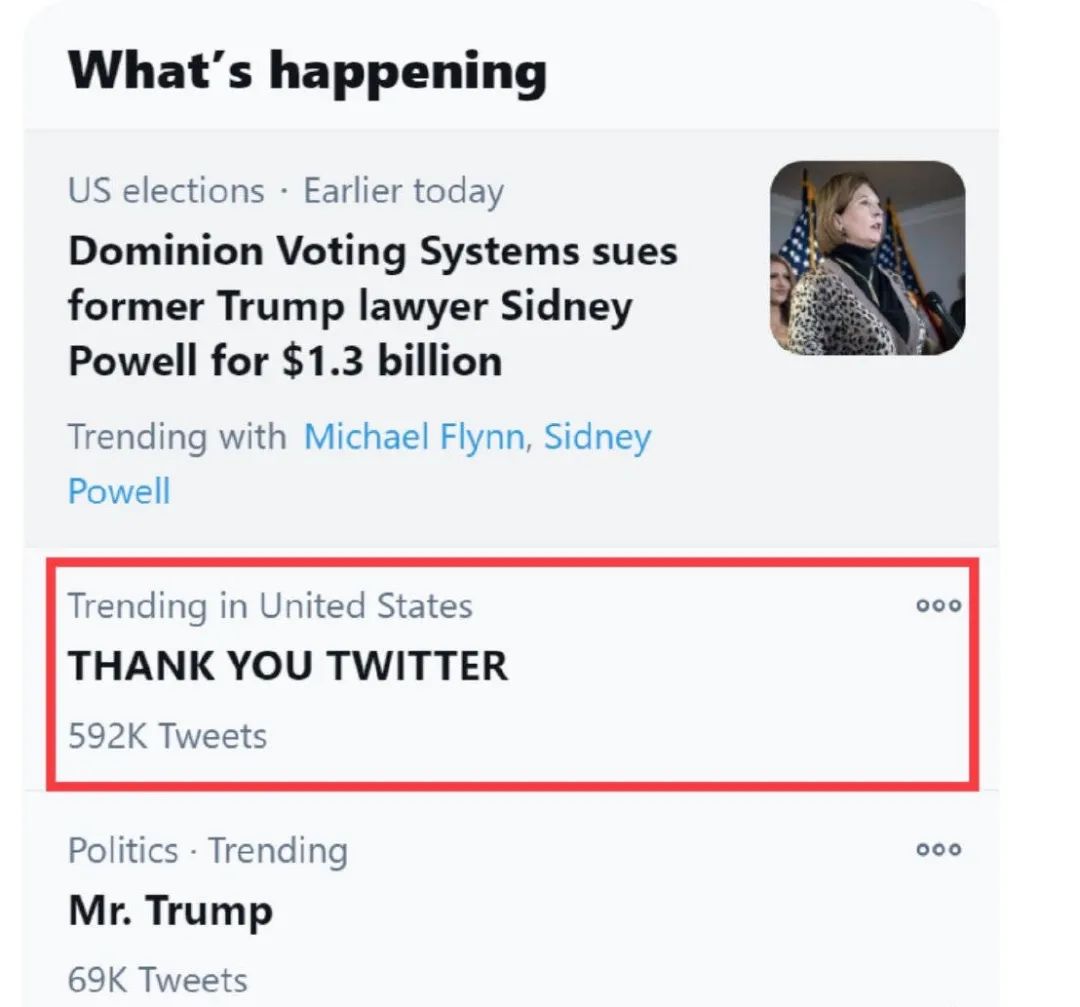Click the What's happening heading

307,72
